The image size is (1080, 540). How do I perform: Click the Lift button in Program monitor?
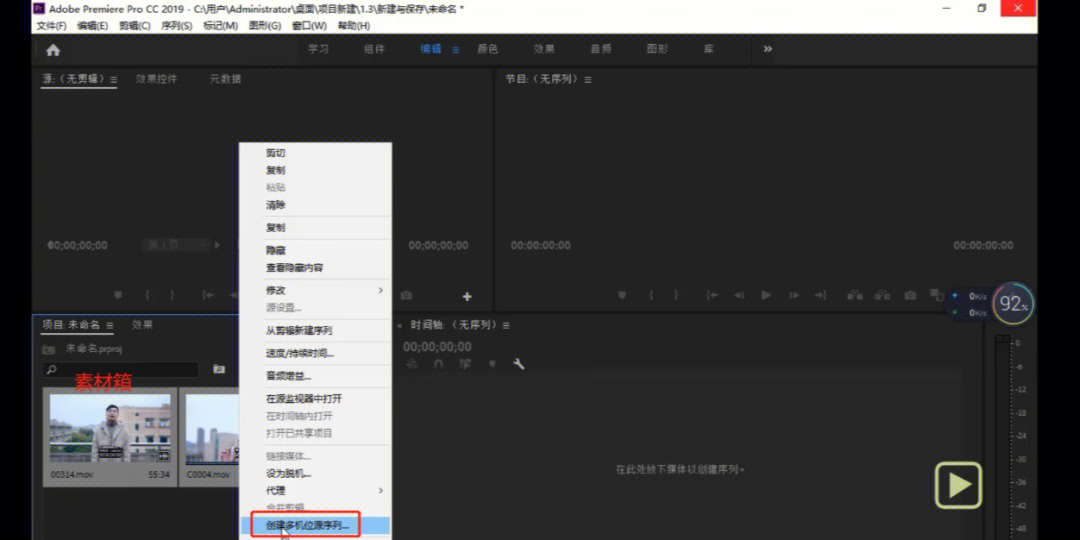pyautogui.click(x=855, y=295)
